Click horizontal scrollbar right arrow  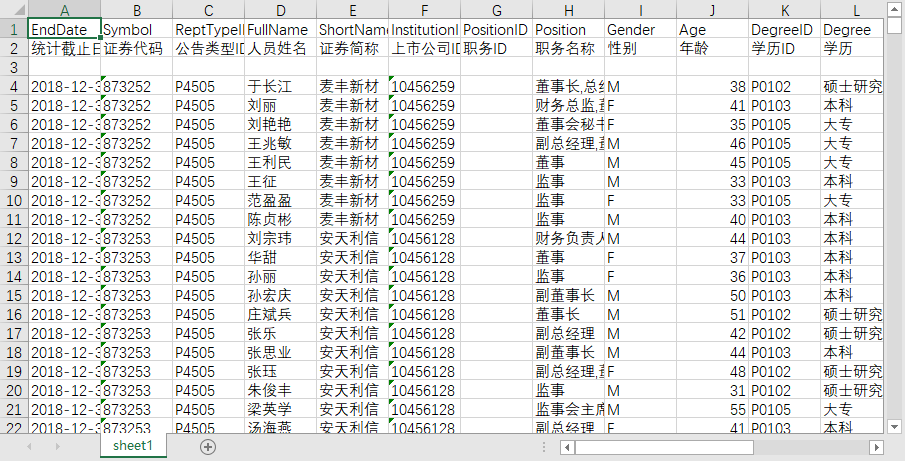point(877,447)
